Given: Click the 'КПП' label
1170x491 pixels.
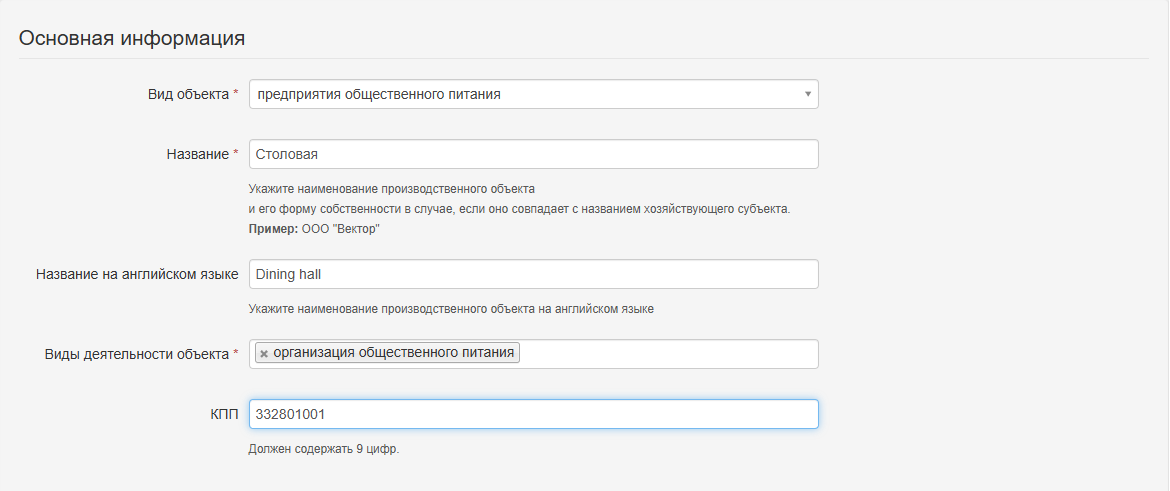Looking at the screenshot, I should (x=226, y=414).
